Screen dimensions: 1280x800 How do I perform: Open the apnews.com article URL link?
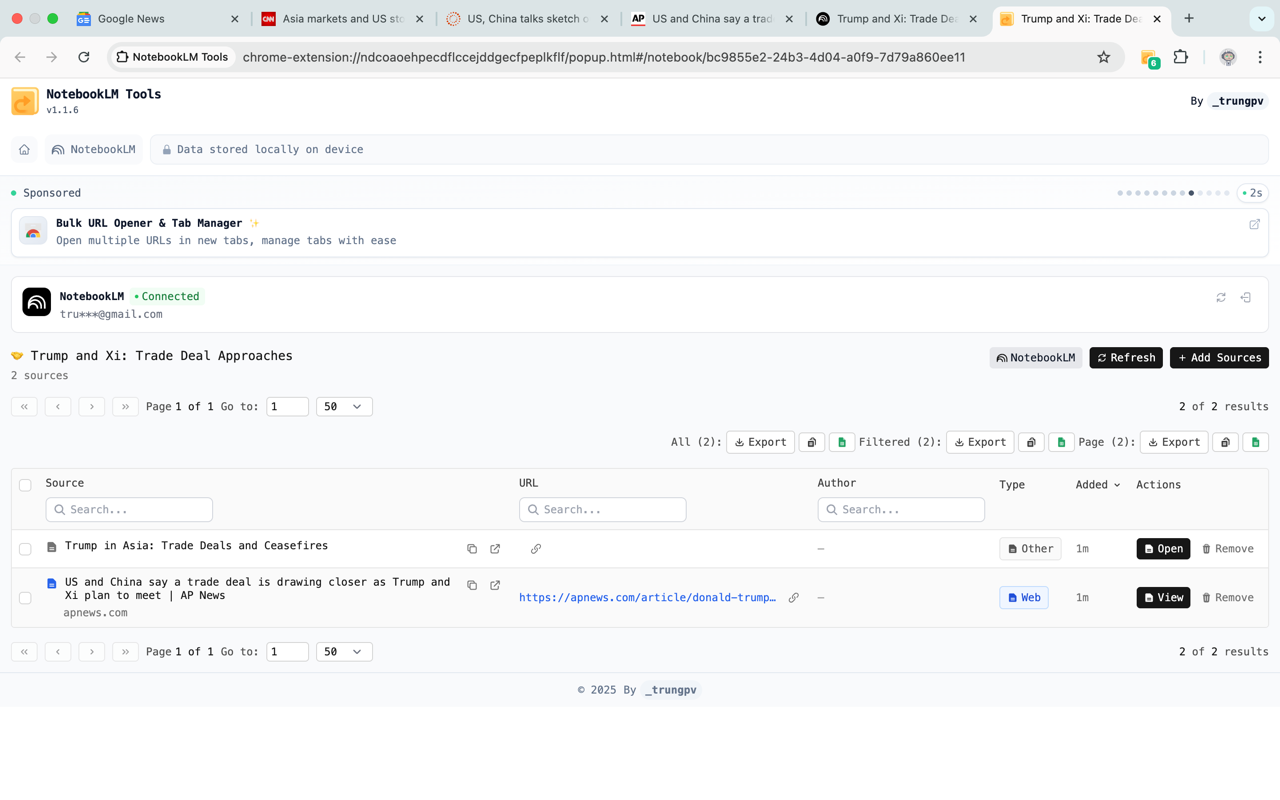645,597
